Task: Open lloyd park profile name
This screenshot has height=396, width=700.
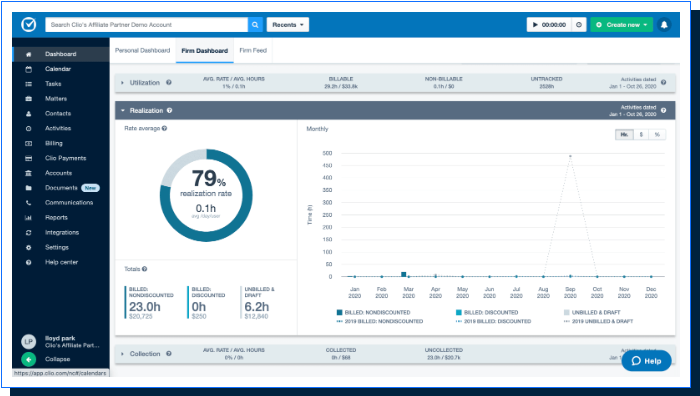Action: [x=60, y=338]
